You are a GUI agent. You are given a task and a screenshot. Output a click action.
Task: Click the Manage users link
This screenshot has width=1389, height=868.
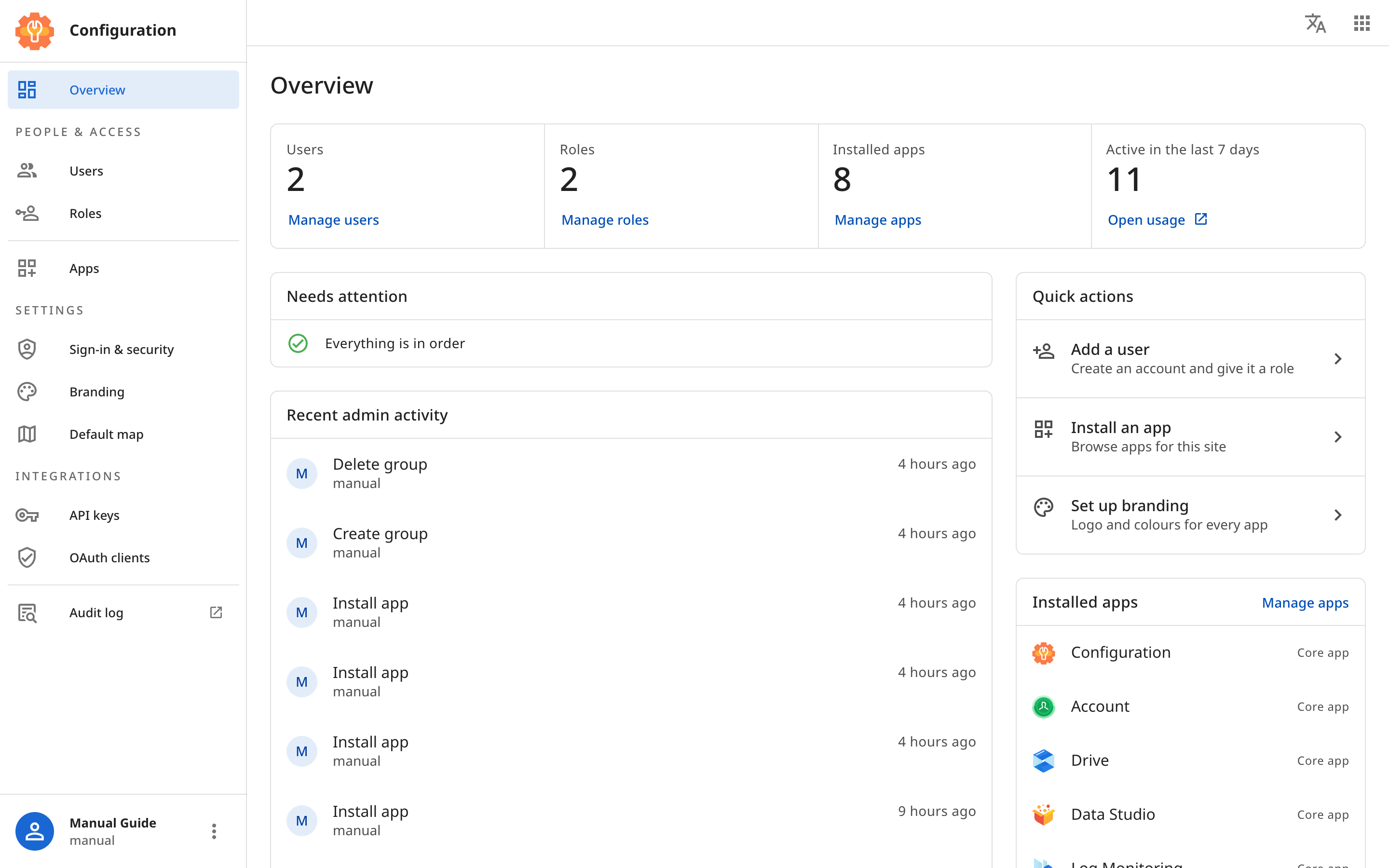point(333,220)
